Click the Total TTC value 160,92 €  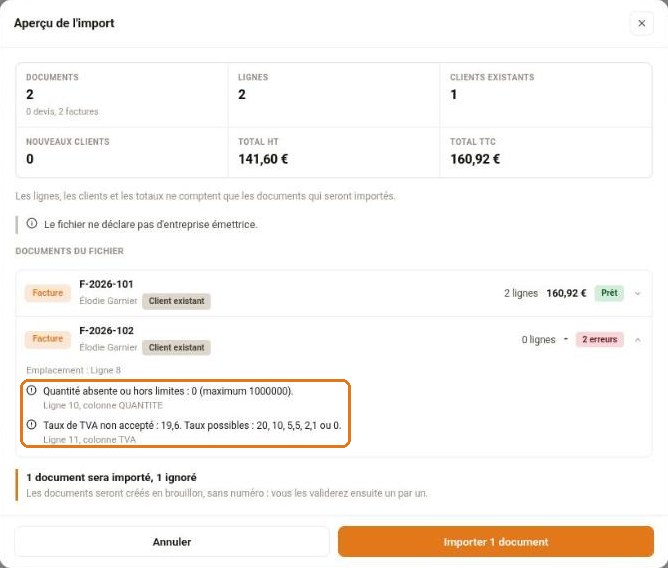475,159
